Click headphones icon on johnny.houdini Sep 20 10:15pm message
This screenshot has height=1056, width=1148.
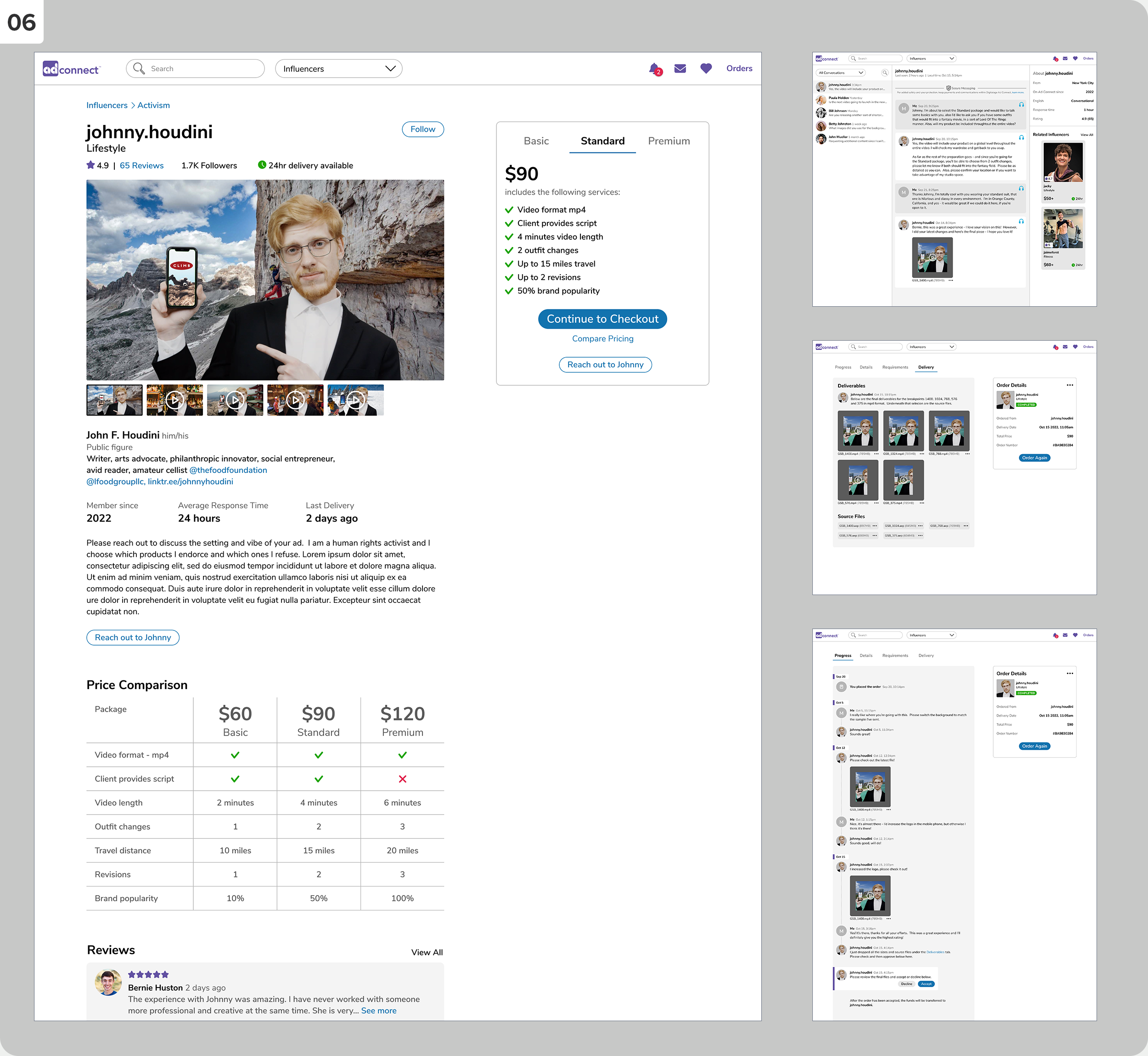pyautogui.click(x=1021, y=138)
